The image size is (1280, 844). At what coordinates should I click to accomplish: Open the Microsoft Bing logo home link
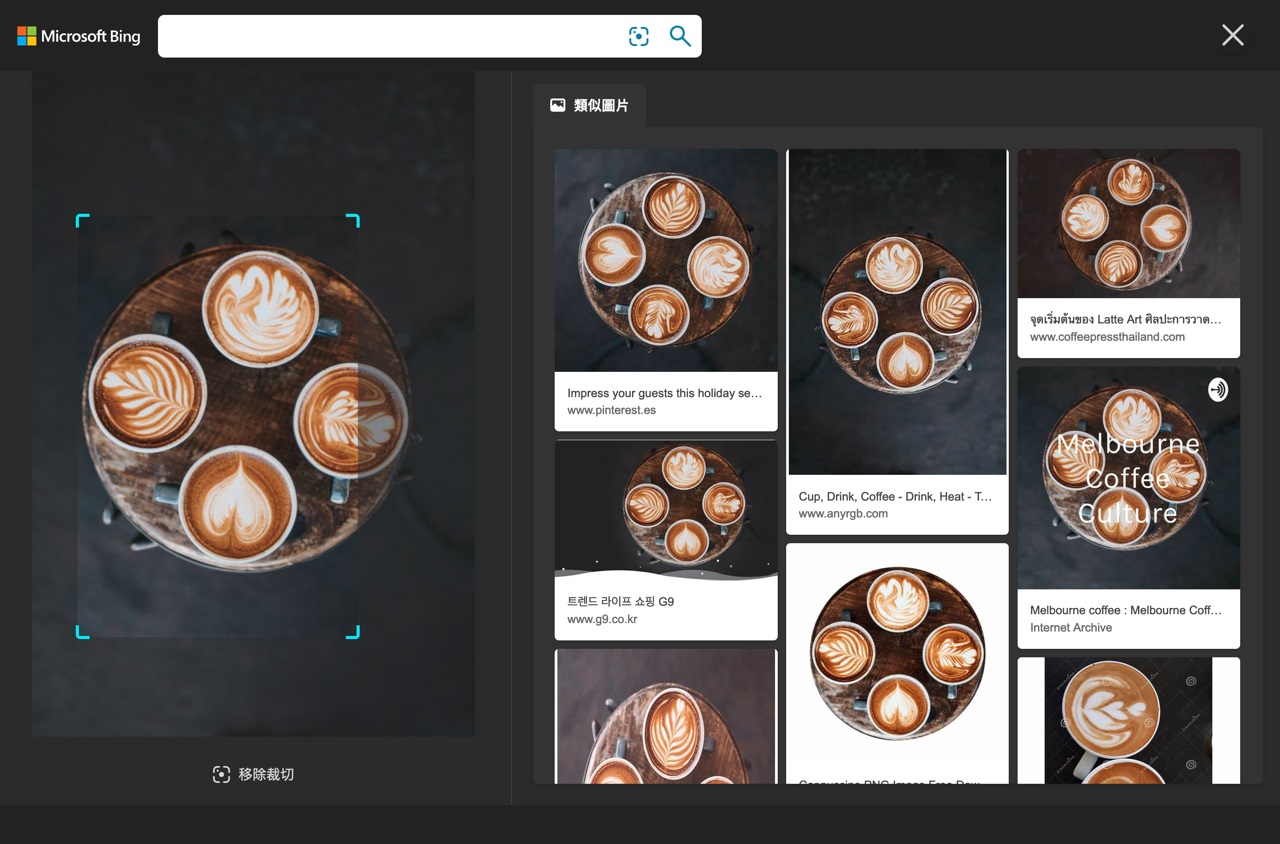click(x=79, y=36)
